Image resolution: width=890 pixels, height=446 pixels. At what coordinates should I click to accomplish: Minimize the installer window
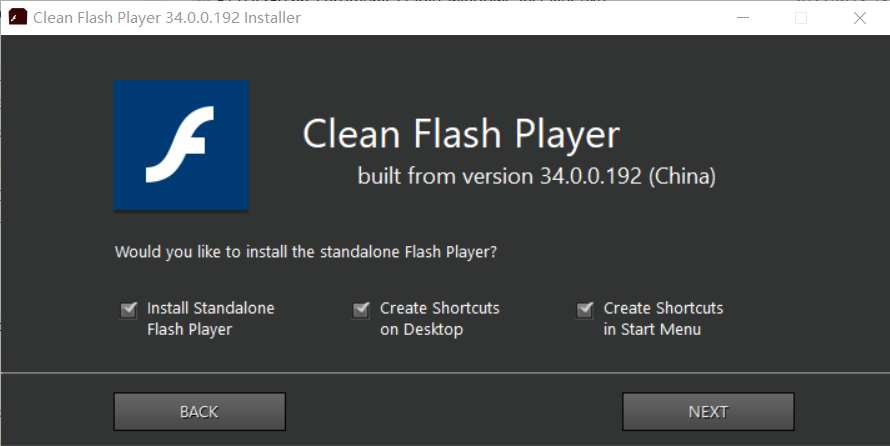[742, 18]
